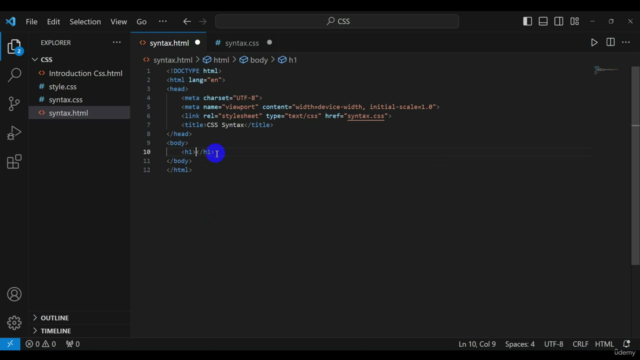Open the Edit menu
The height and width of the screenshot is (360, 640).
(53, 22)
